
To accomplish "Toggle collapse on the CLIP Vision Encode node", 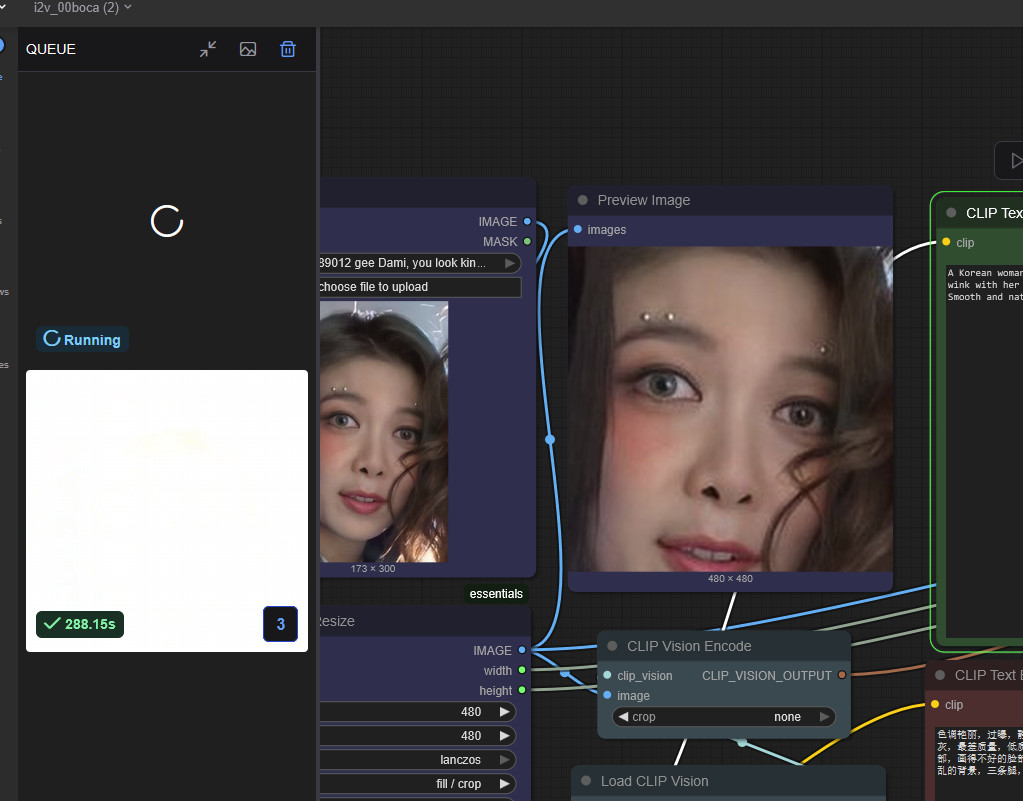I will (x=612, y=646).
